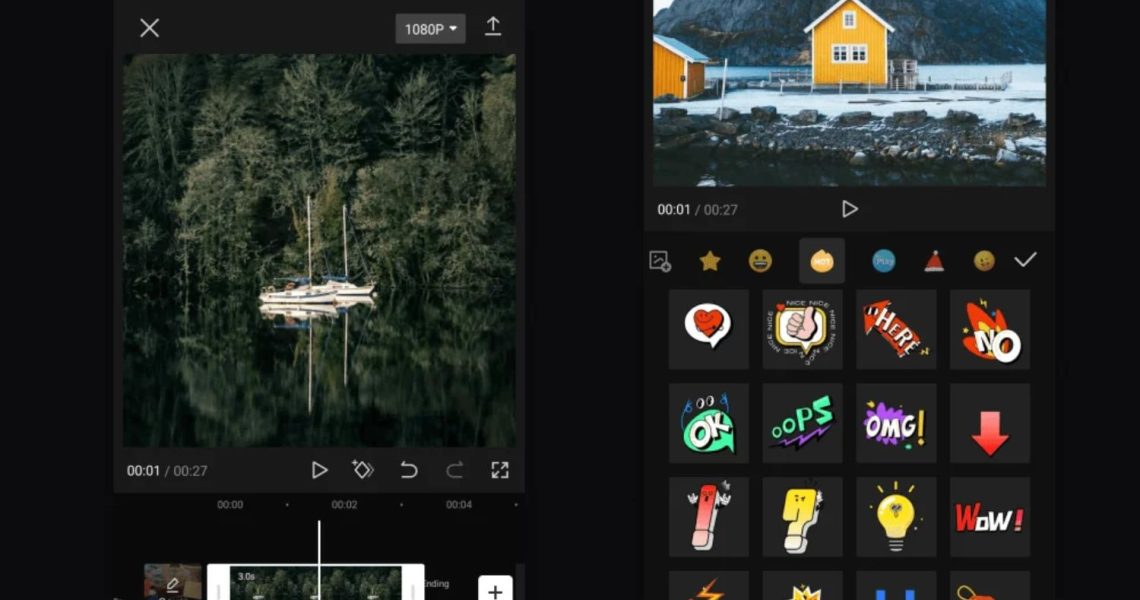Image resolution: width=1140 pixels, height=600 pixels.
Task: Select the yellow light bulb sticker
Action: point(896,517)
